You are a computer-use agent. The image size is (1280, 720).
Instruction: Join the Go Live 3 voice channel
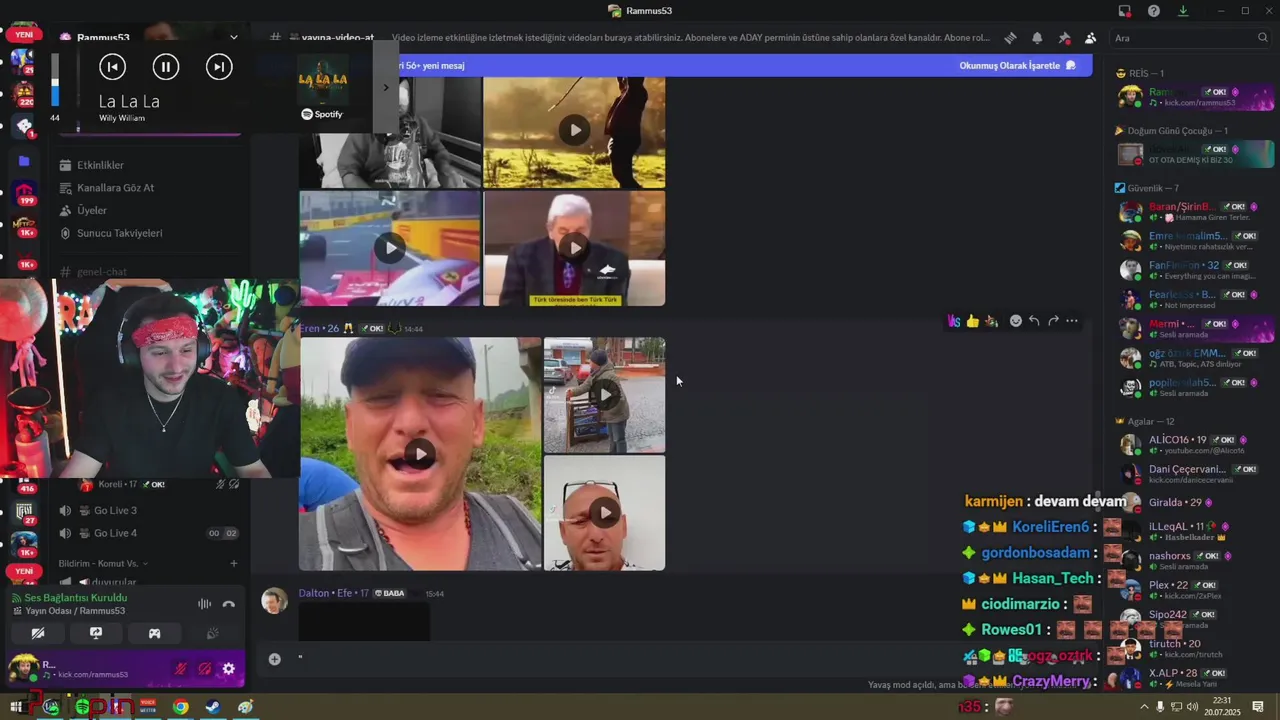[x=115, y=511]
